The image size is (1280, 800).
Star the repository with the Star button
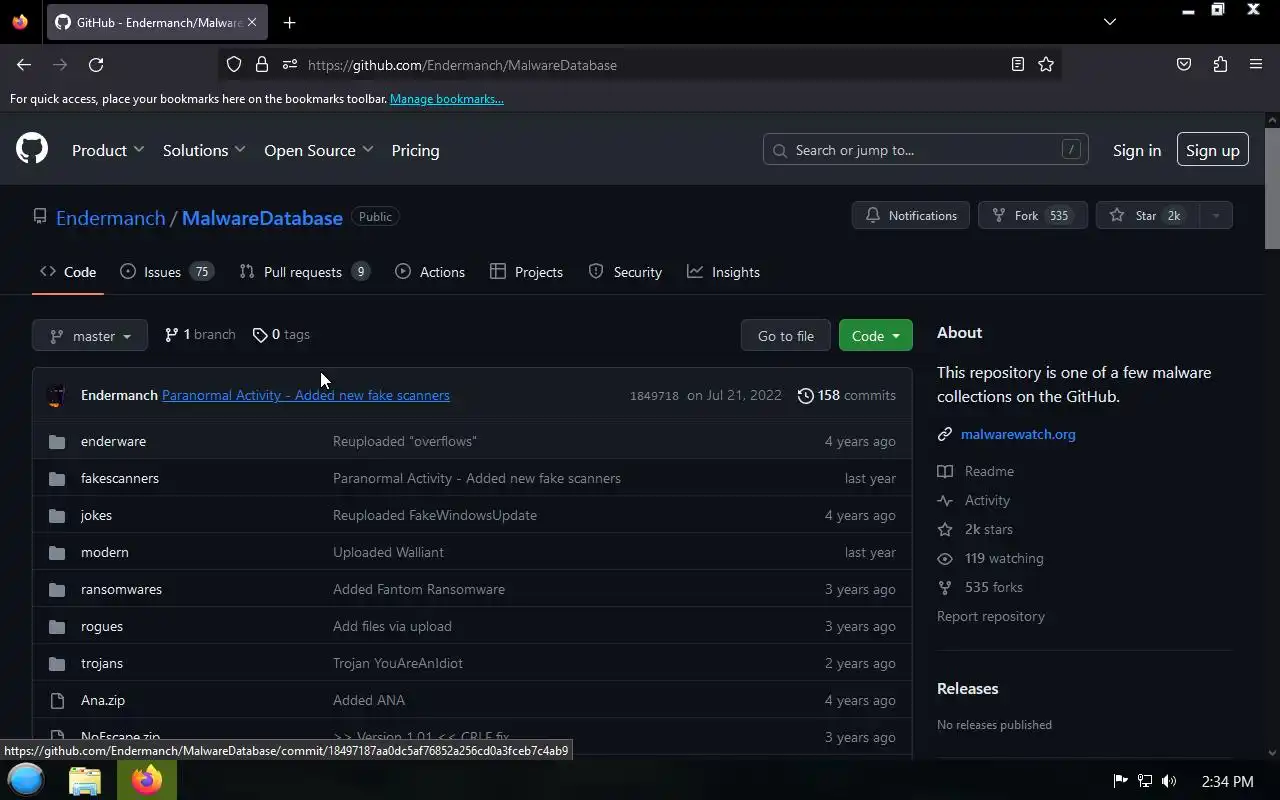tap(1147, 216)
